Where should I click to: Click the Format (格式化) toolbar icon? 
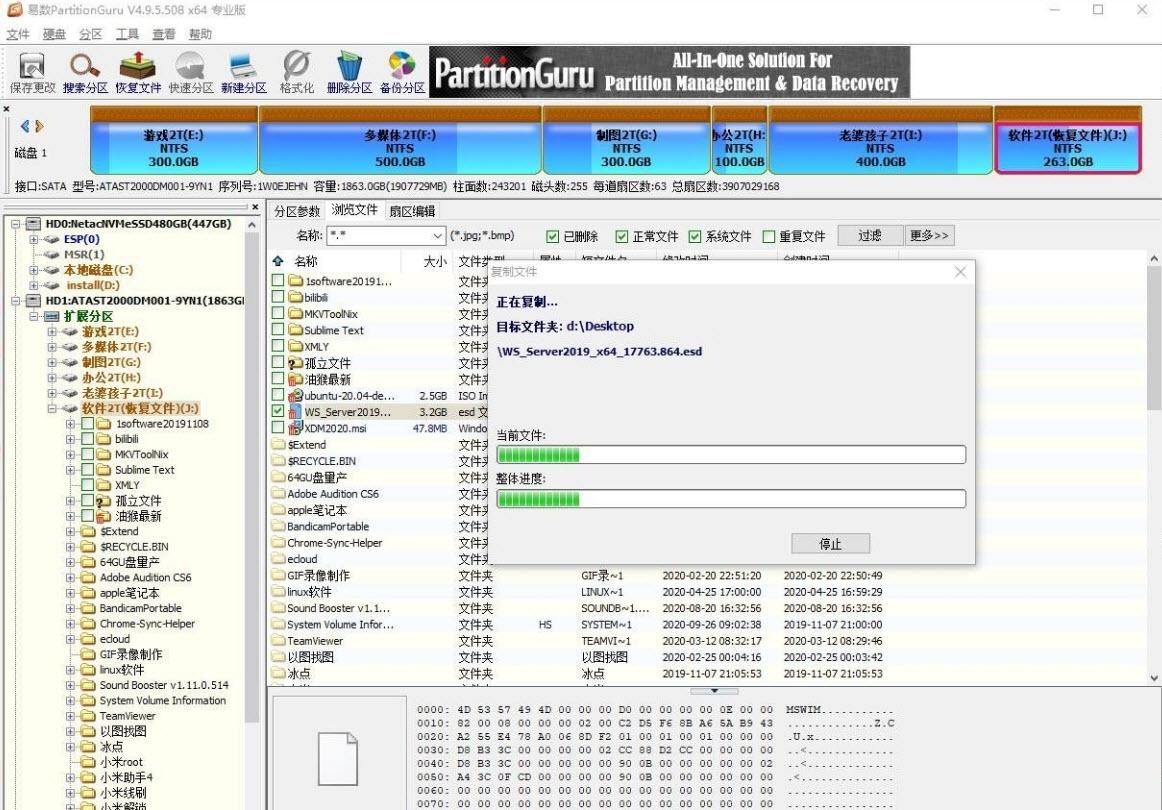point(296,73)
